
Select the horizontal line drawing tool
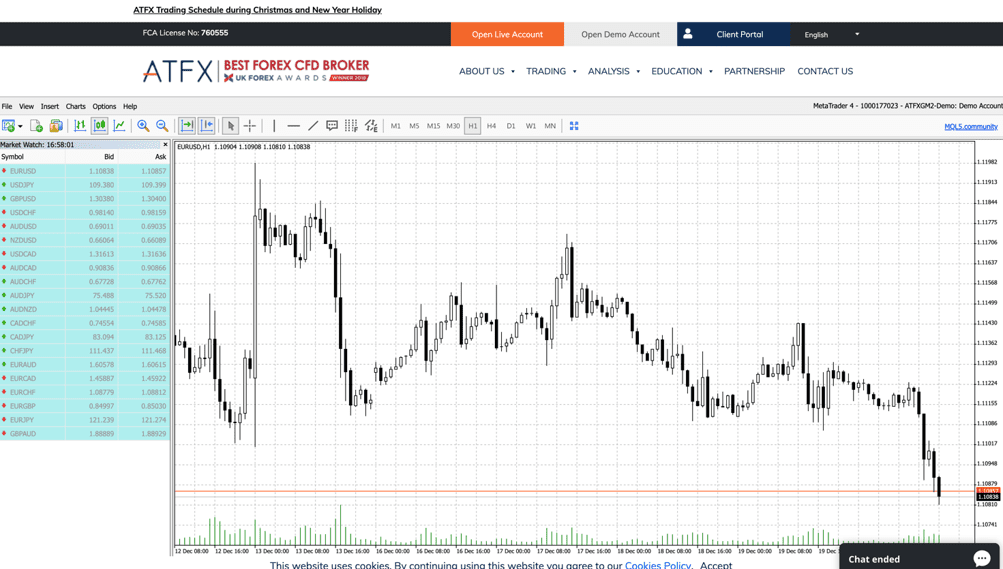tap(293, 126)
